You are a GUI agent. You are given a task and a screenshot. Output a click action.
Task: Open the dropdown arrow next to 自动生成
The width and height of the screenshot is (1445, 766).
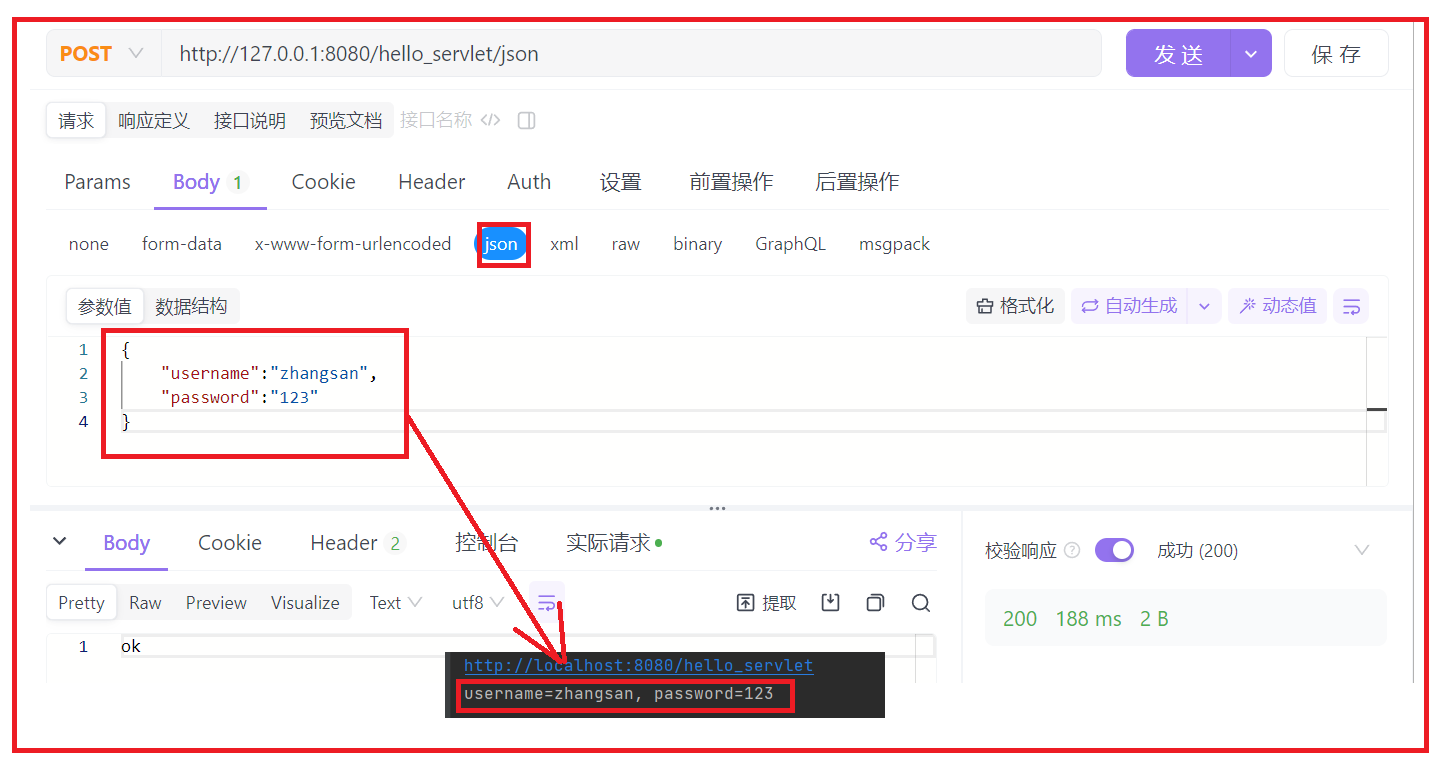point(1204,306)
